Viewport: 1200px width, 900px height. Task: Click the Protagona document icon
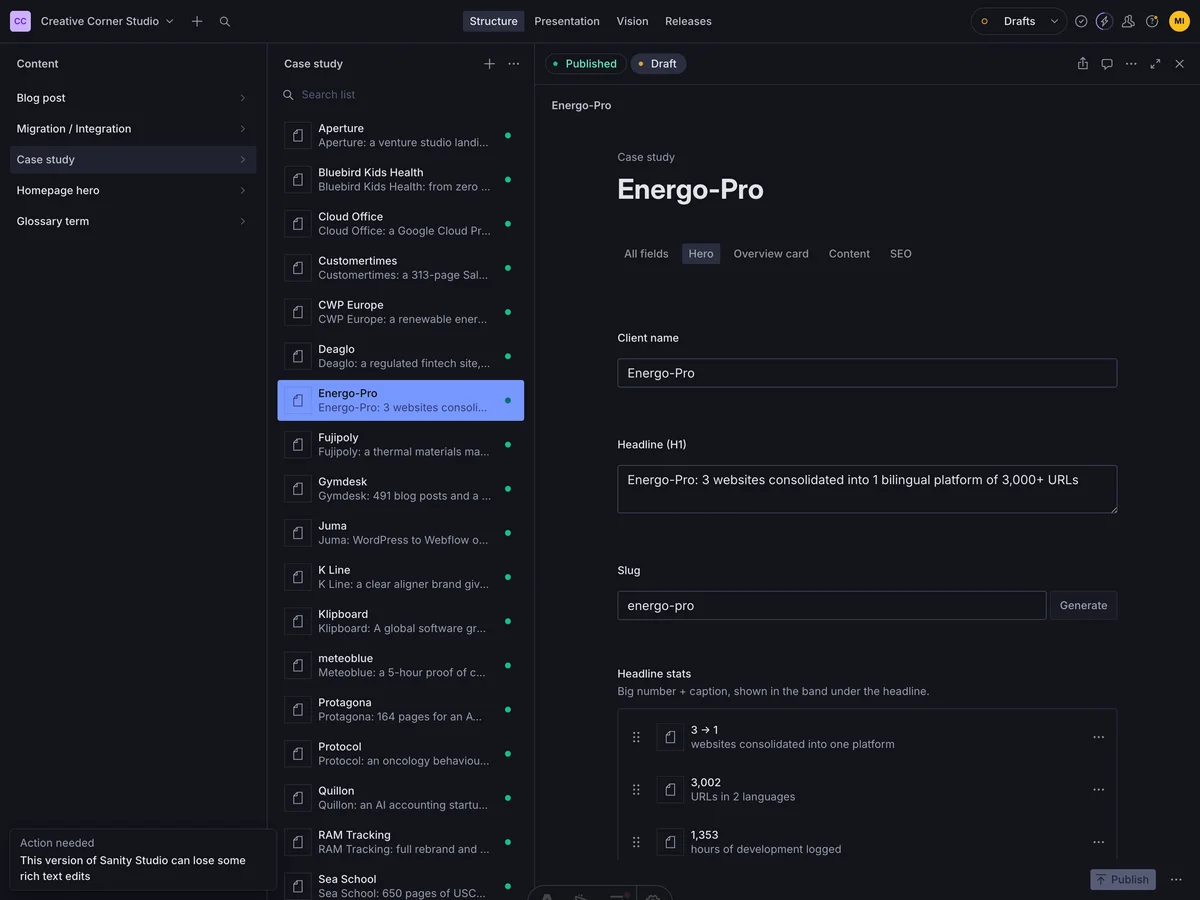(x=298, y=709)
